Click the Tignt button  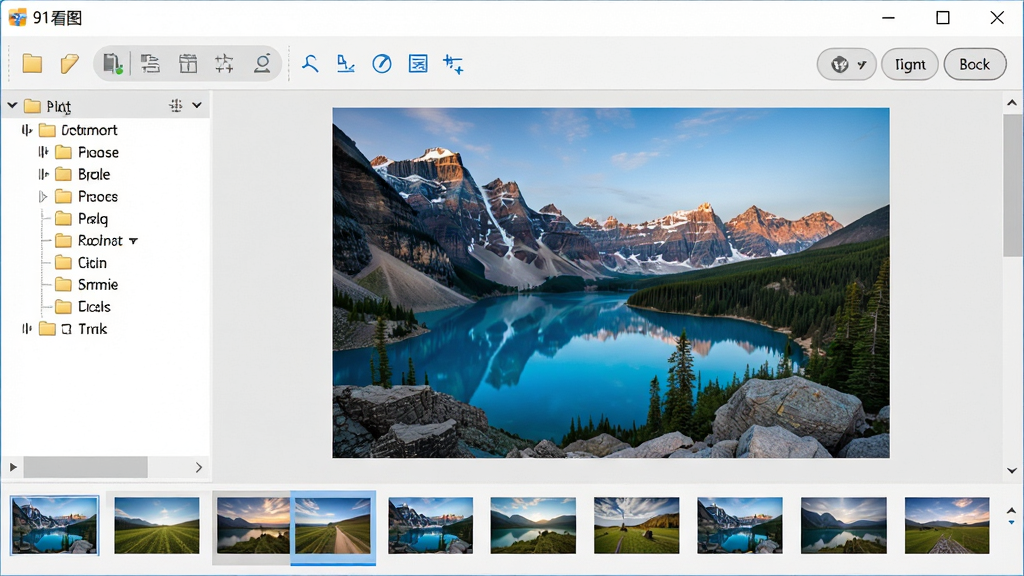(x=910, y=64)
